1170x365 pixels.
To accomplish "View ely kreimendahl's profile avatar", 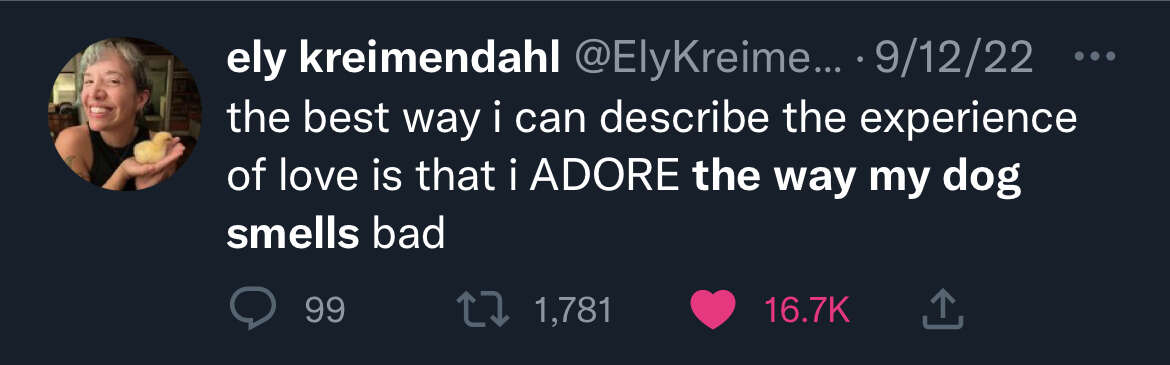I will [124, 114].
